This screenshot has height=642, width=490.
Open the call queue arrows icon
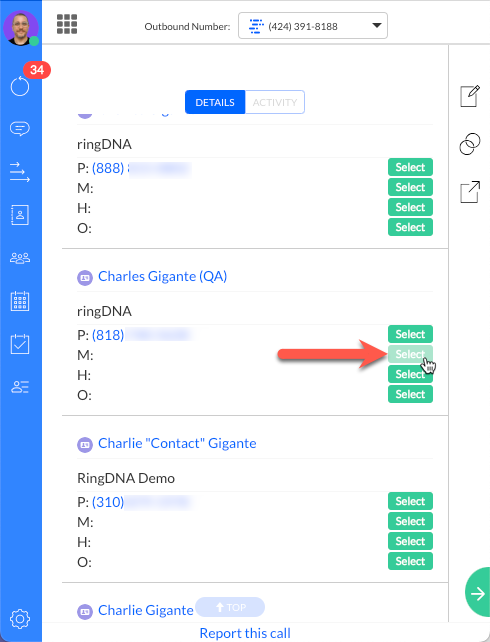pos(20,172)
